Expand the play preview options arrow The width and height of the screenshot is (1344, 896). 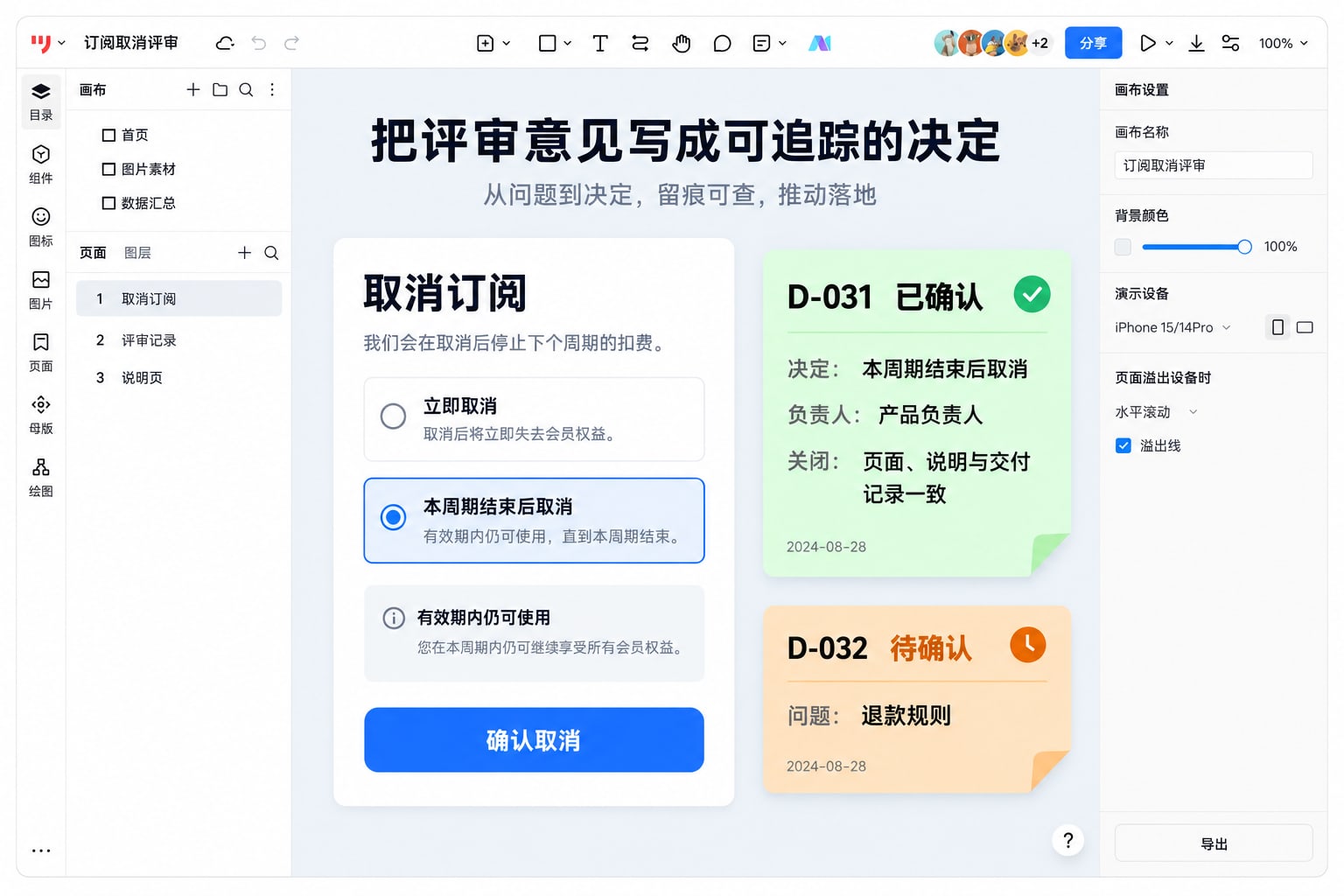pos(1169,43)
